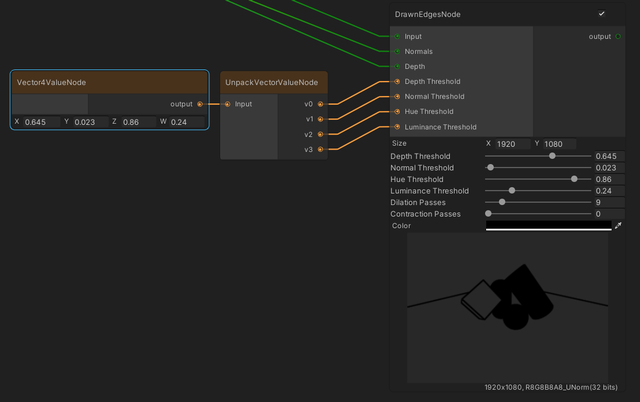This screenshot has height=402, width=640.
Task: Click the eyedropper icon beside the Color field
Action: pyautogui.click(x=618, y=226)
